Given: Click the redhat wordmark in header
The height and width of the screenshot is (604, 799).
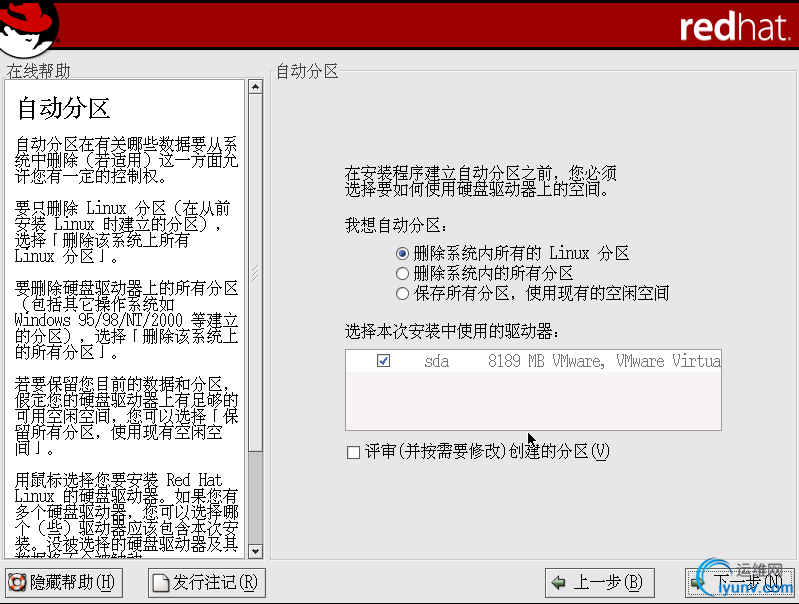Looking at the screenshot, I should pos(734,27).
